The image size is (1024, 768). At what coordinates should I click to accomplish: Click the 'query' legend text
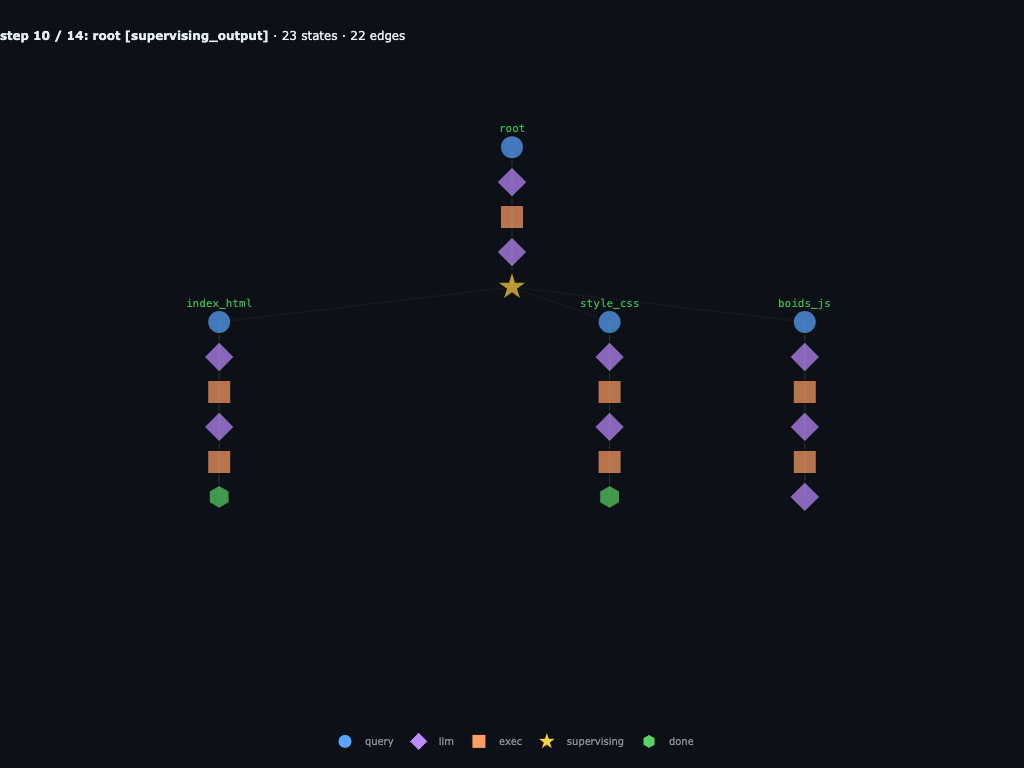pyautogui.click(x=379, y=742)
